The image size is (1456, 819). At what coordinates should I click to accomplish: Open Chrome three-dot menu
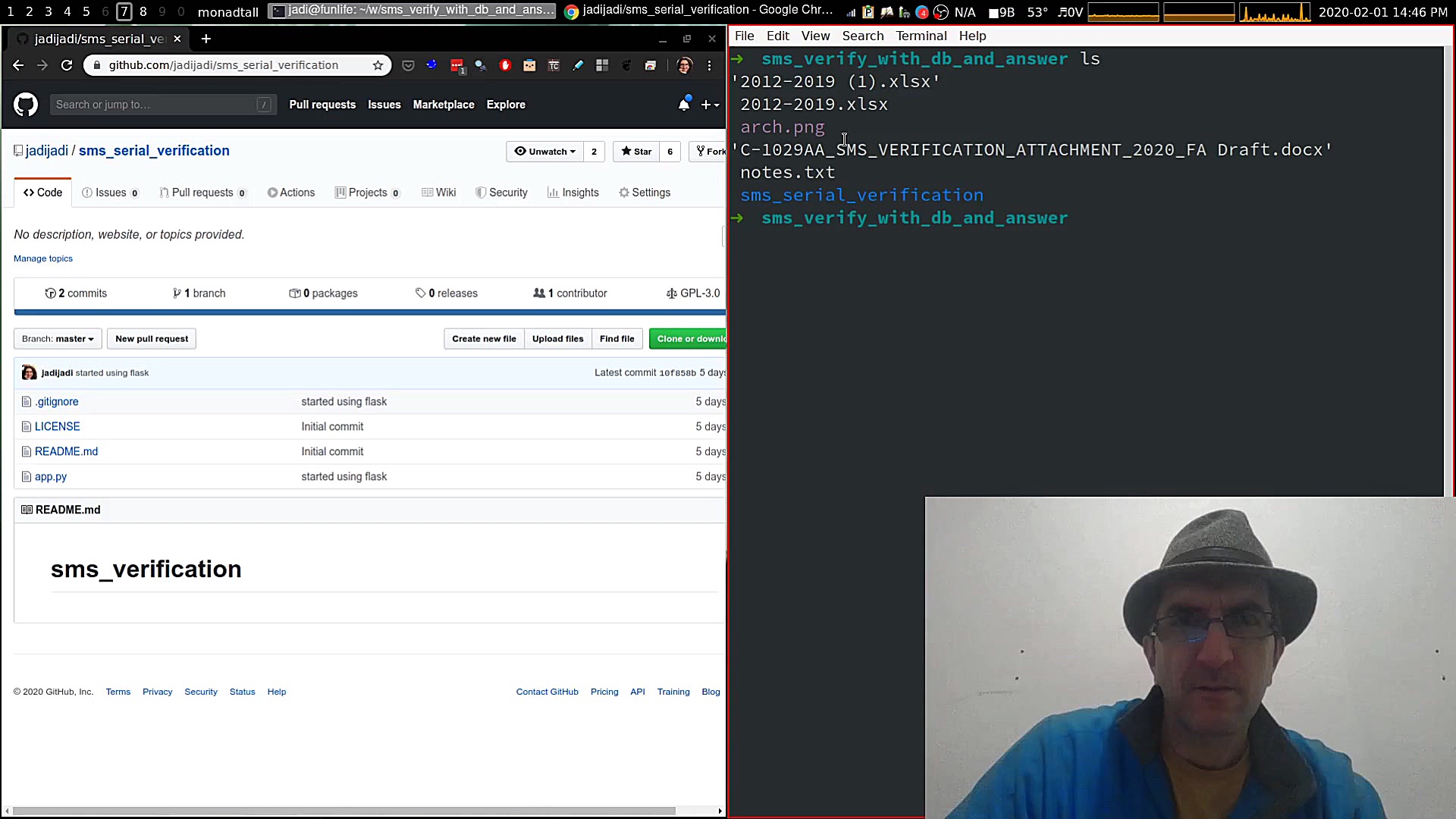[x=709, y=65]
